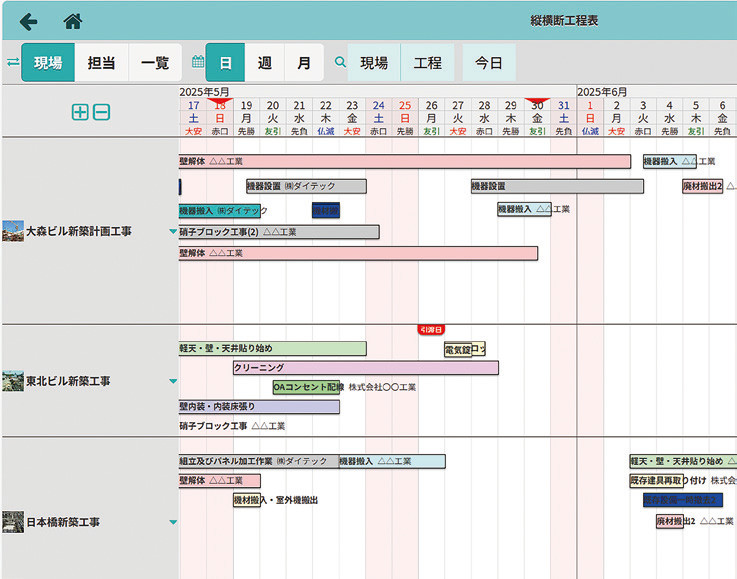Switch to the 週 scale tab
This screenshot has width=737, height=579.
[x=265, y=63]
